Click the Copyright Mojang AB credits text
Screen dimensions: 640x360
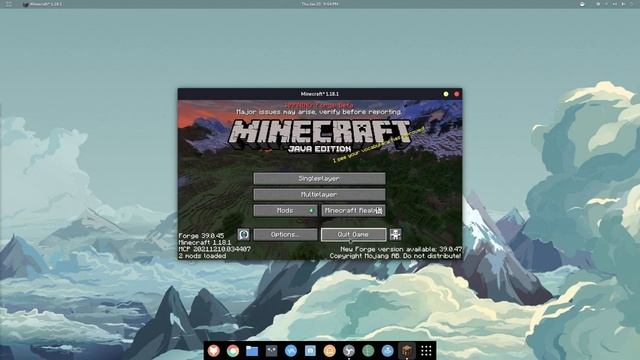[395, 256]
